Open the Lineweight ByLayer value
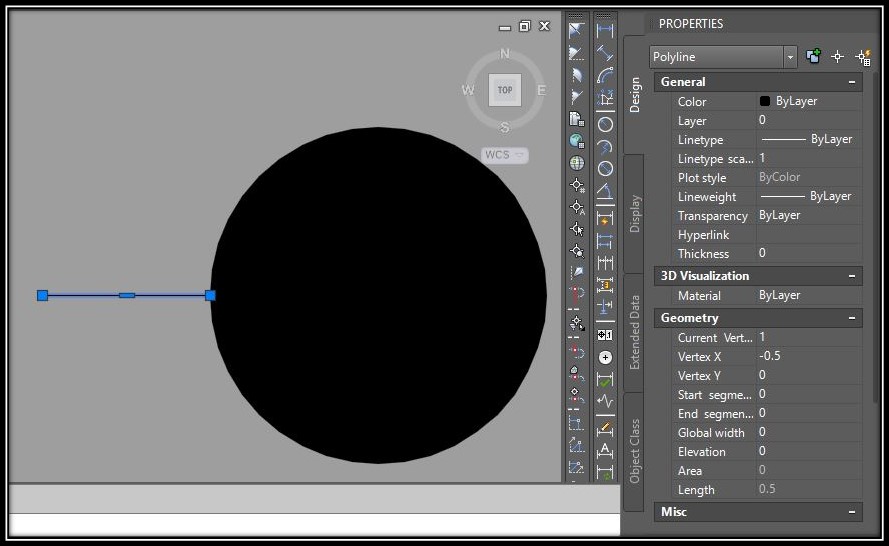The image size is (889, 546). pyautogui.click(x=809, y=196)
